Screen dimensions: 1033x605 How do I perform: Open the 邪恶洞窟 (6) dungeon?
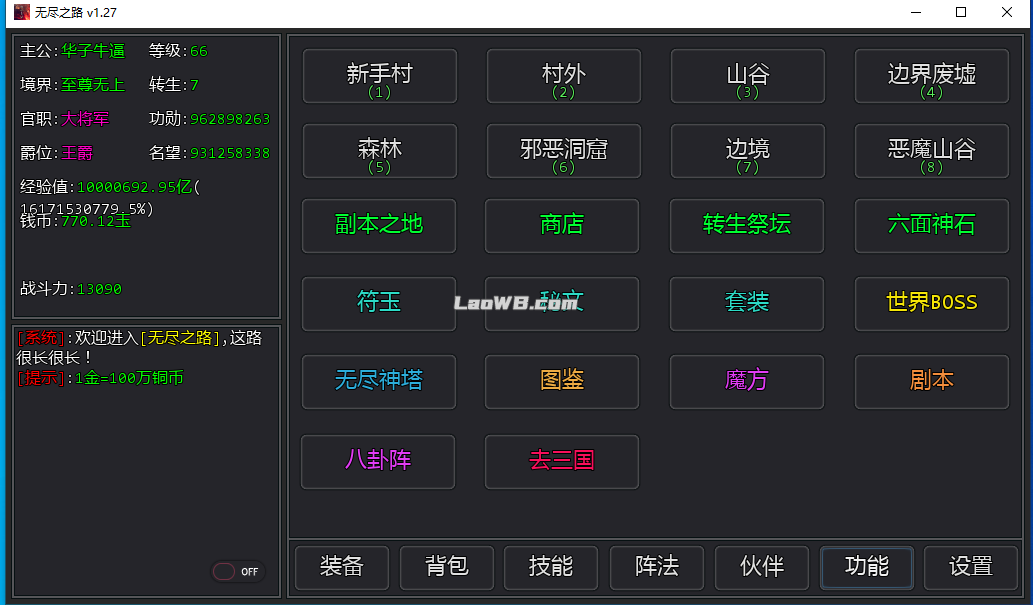pyautogui.click(x=563, y=151)
